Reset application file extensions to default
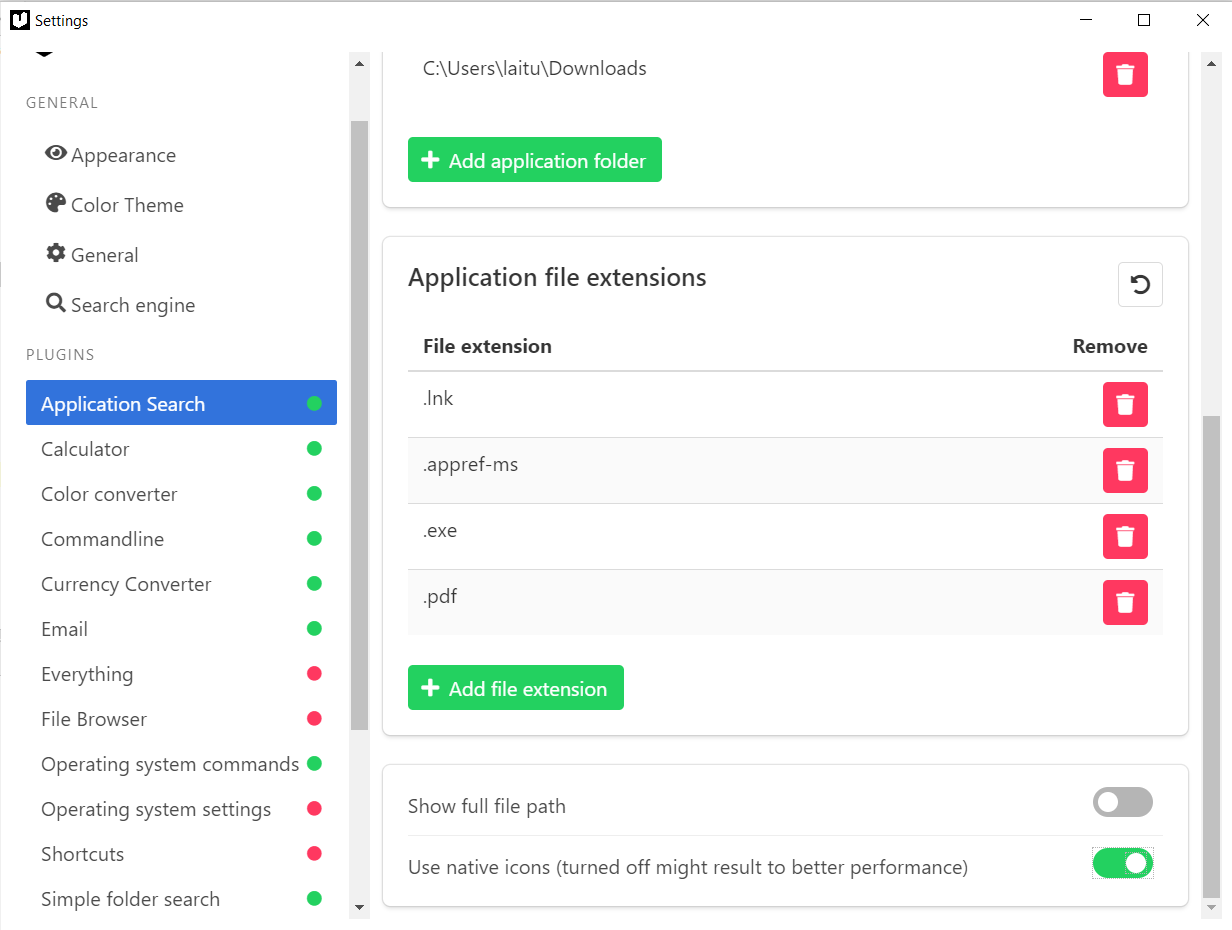Image resolution: width=1232 pixels, height=930 pixels. 1140,284
